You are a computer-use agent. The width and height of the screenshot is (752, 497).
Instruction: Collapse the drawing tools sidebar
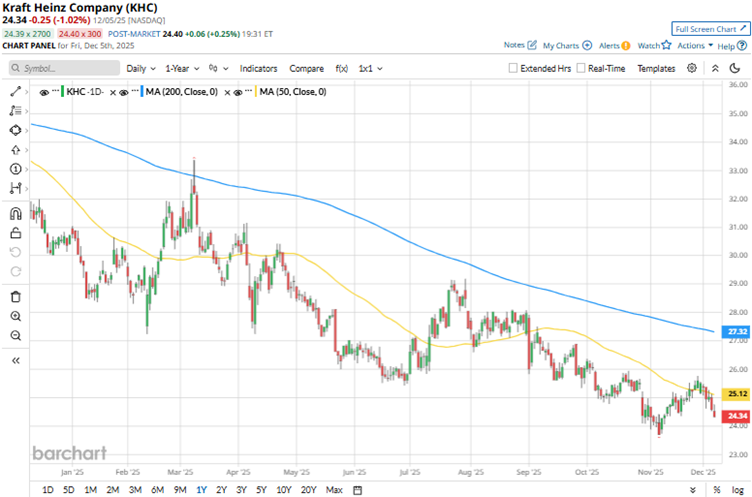click(x=15, y=361)
